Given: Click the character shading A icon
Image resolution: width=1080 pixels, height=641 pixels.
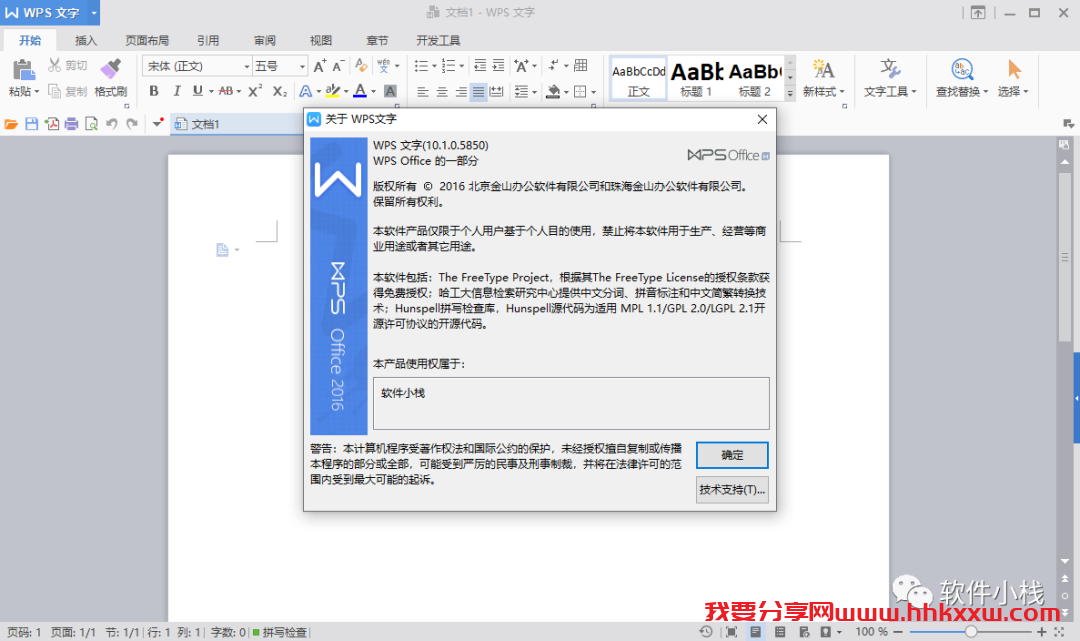Looking at the screenshot, I should click(x=390, y=91).
